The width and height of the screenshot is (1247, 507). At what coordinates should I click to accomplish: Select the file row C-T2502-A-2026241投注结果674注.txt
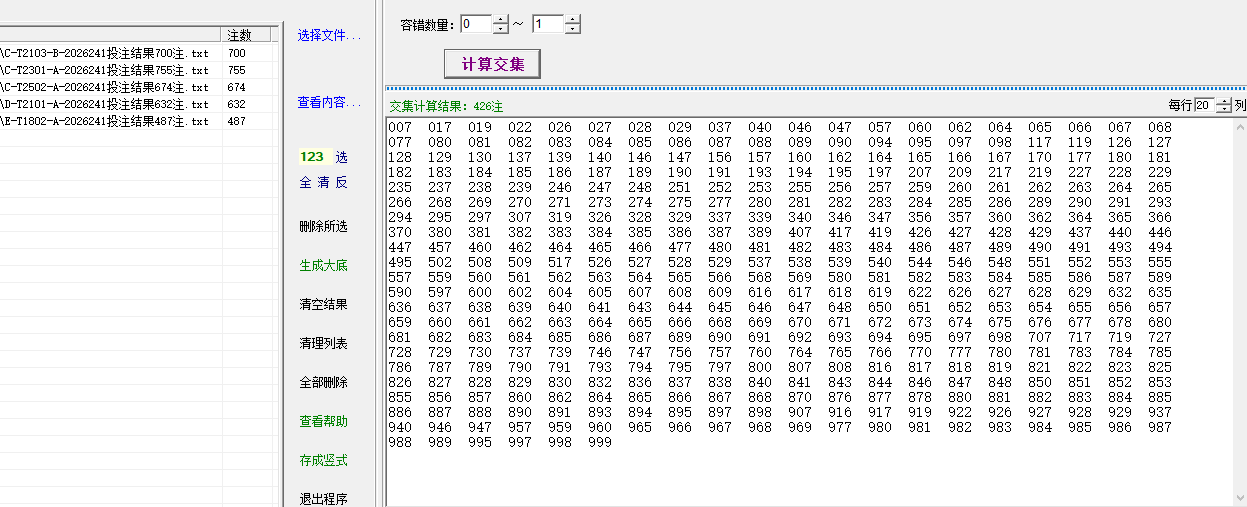click(139, 87)
